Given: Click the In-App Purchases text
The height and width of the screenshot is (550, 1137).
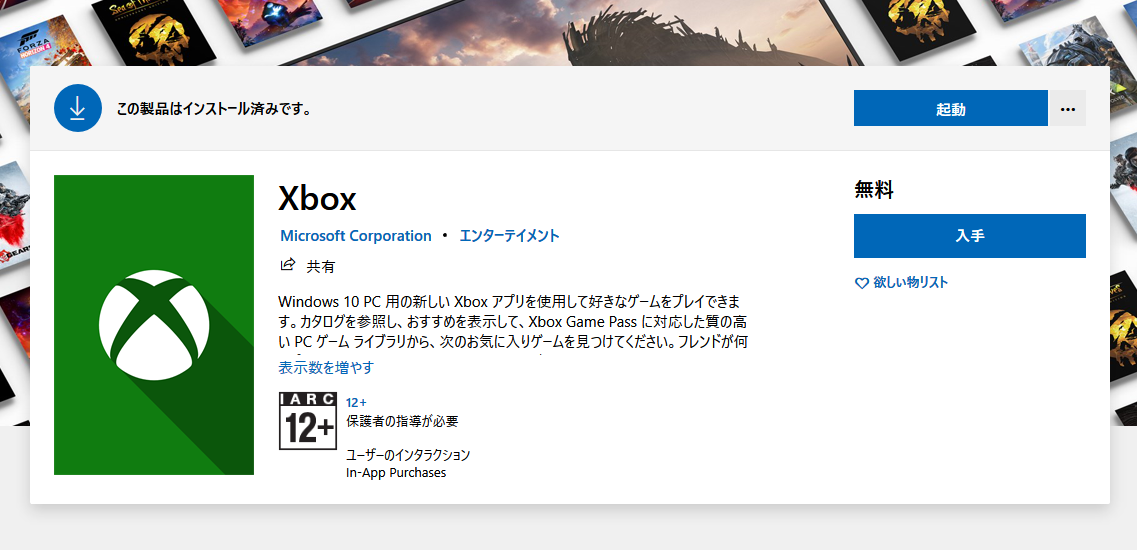Looking at the screenshot, I should pyautogui.click(x=396, y=473).
